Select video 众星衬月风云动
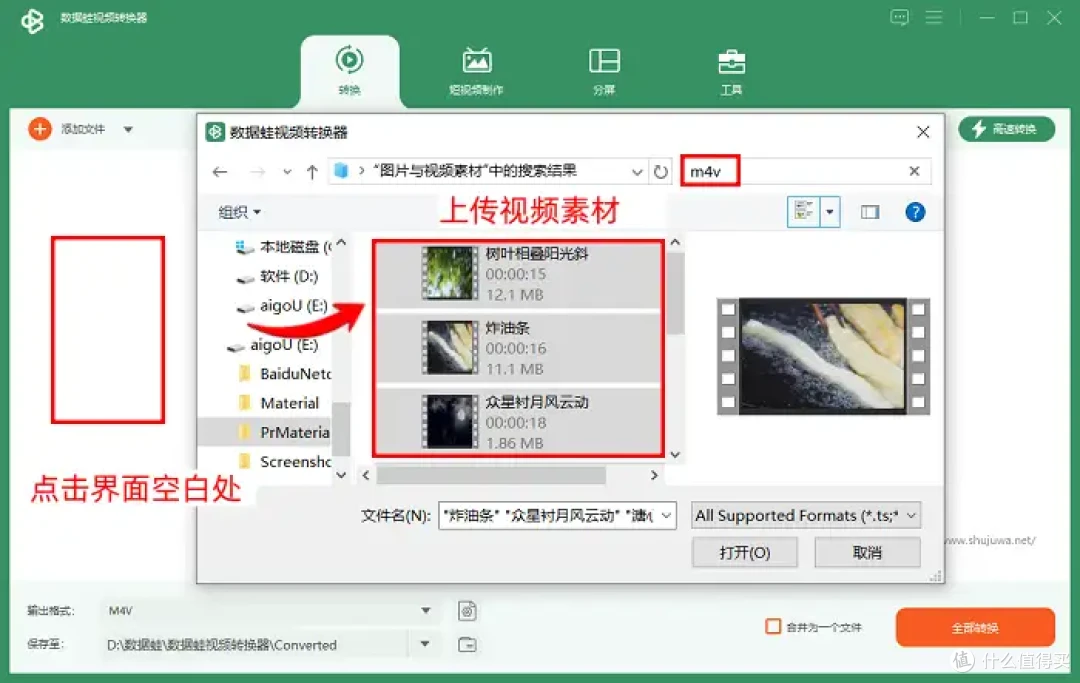The height and width of the screenshot is (683, 1080). coord(518,422)
